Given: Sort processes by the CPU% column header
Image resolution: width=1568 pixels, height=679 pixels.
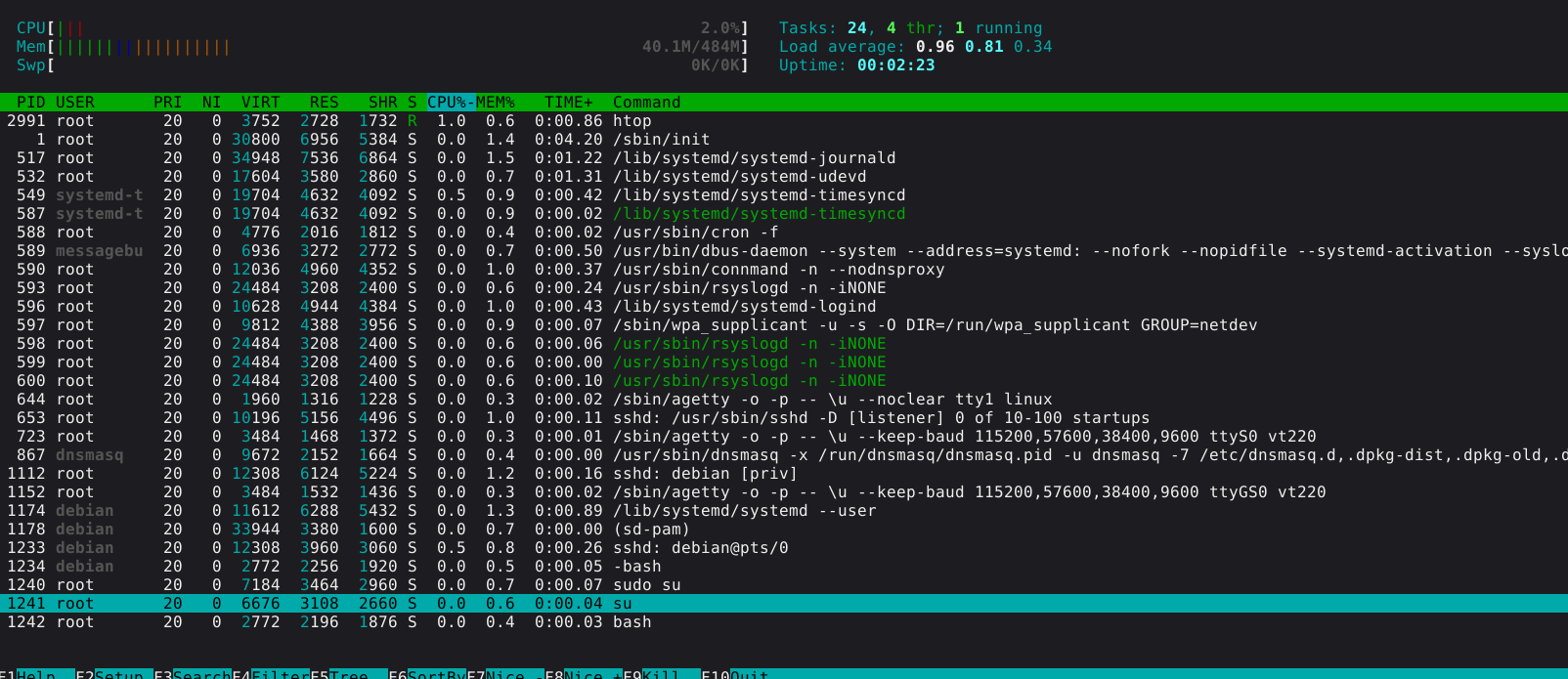Looking at the screenshot, I should 448,103.
